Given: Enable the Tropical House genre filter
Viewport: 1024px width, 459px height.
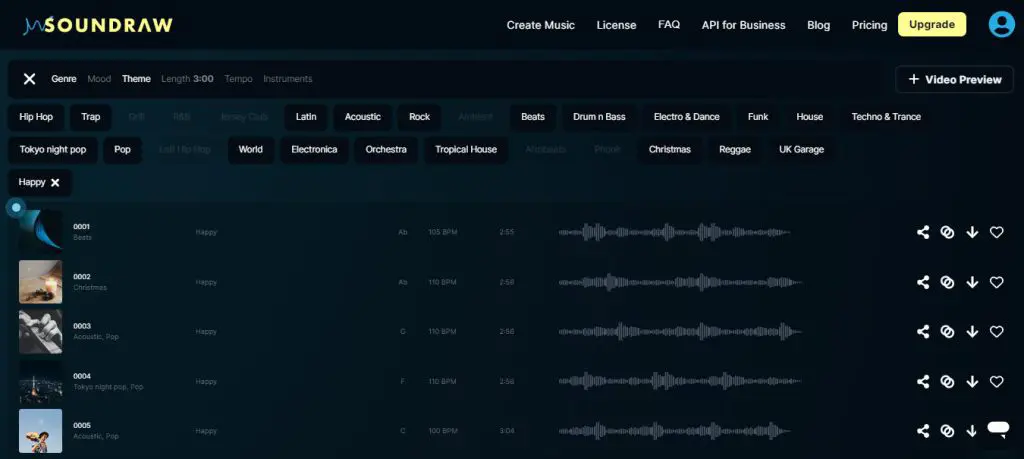Looking at the screenshot, I should (465, 150).
